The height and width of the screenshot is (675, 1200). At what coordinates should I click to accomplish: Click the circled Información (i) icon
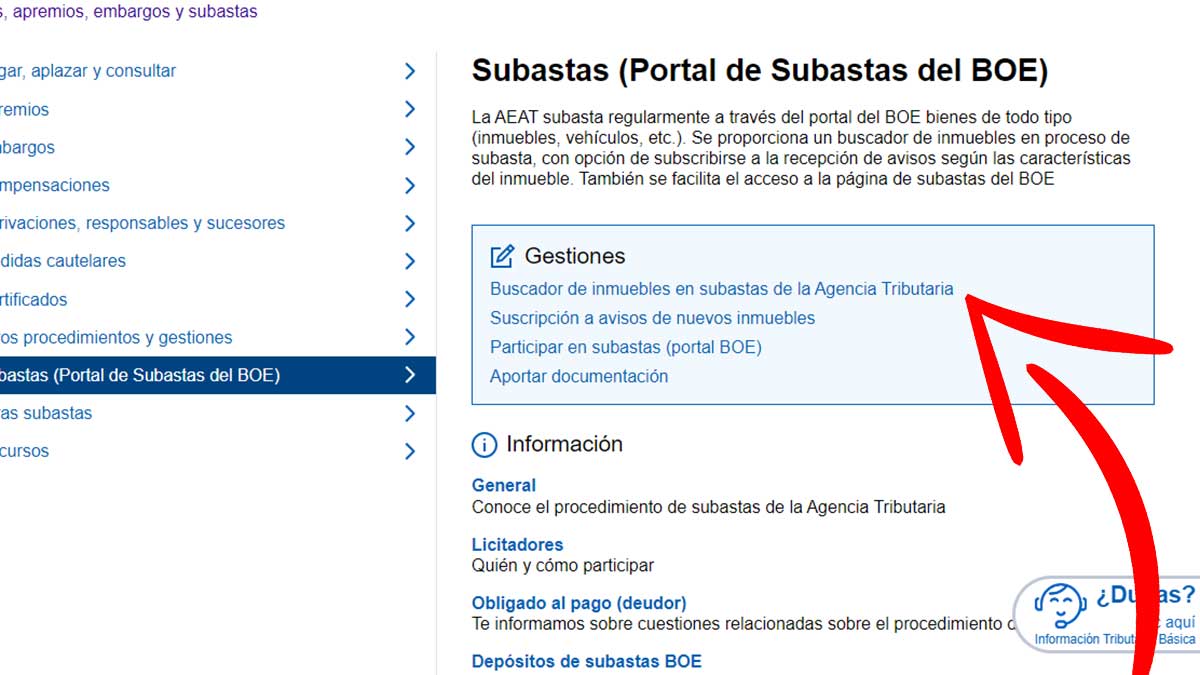tap(484, 443)
